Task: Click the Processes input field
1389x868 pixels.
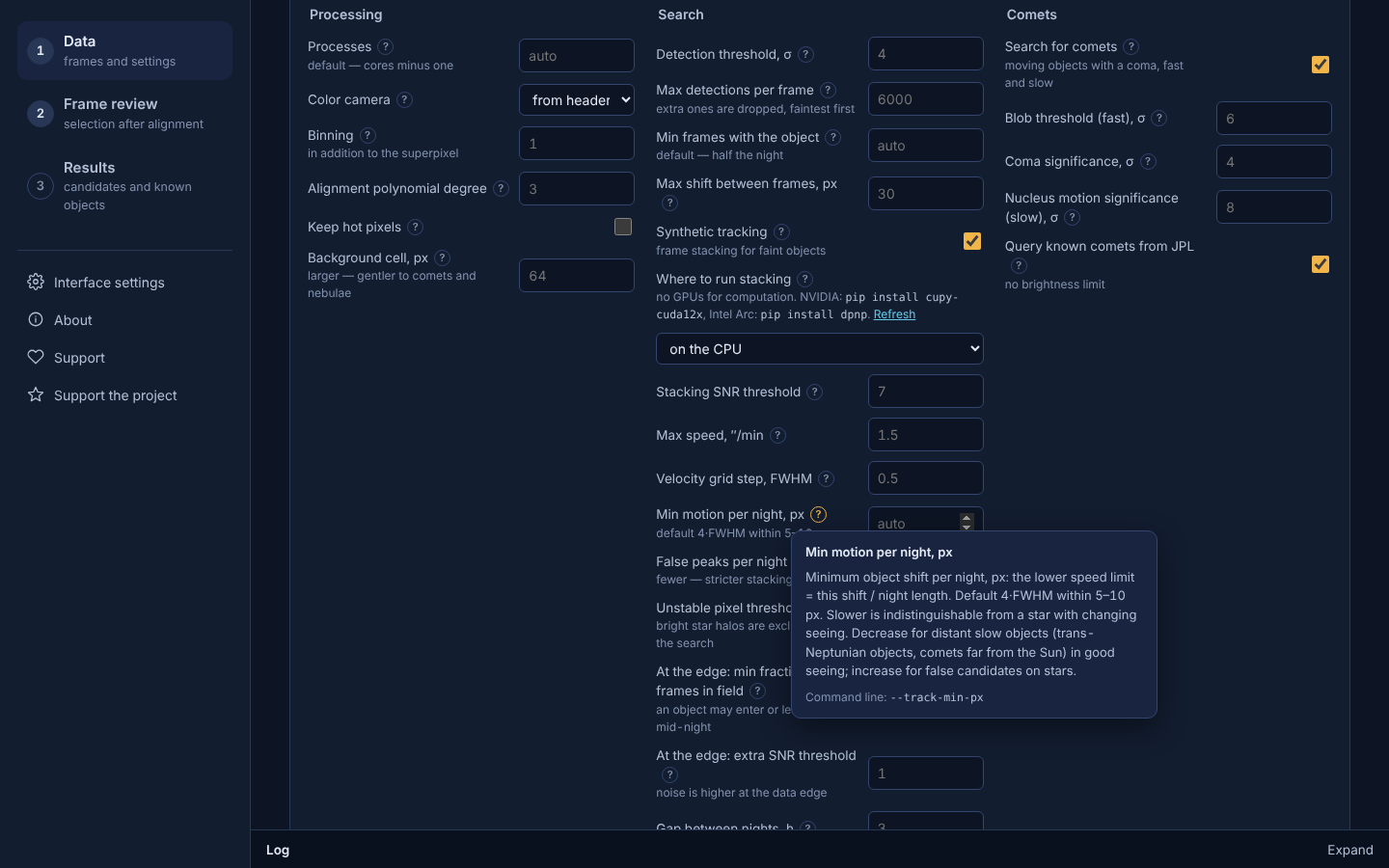Action: pyautogui.click(x=577, y=55)
